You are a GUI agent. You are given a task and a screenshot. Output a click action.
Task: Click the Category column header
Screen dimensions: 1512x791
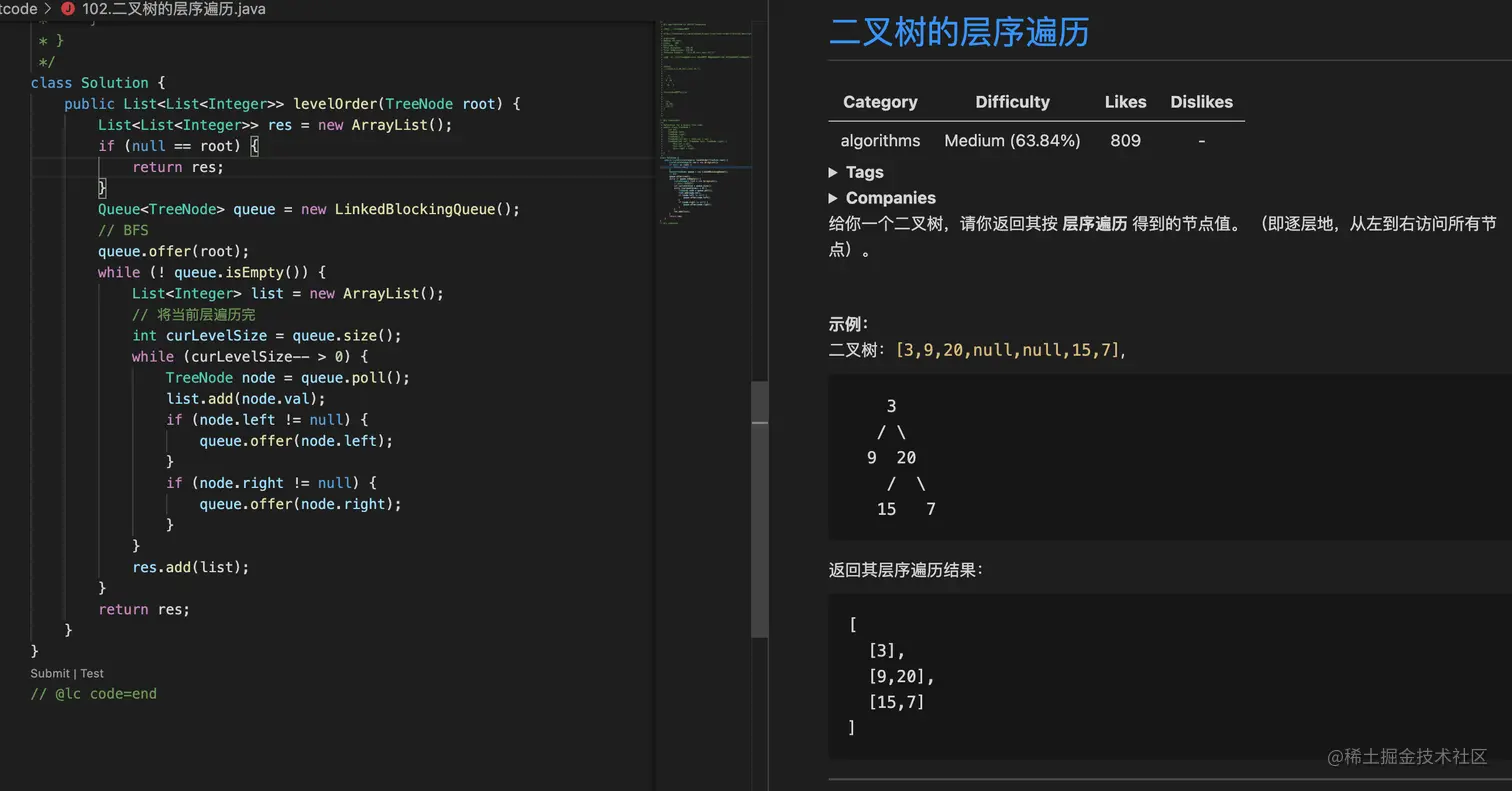[x=880, y=102]
